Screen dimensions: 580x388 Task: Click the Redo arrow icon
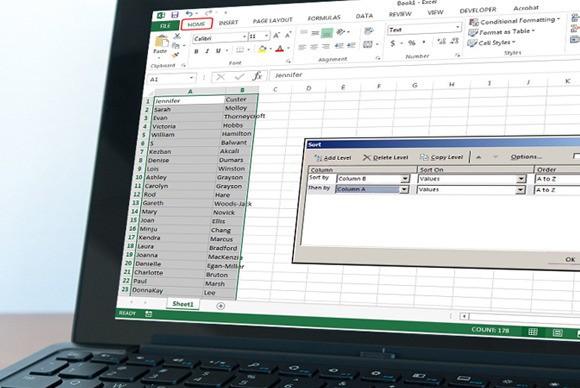point(209,13)
